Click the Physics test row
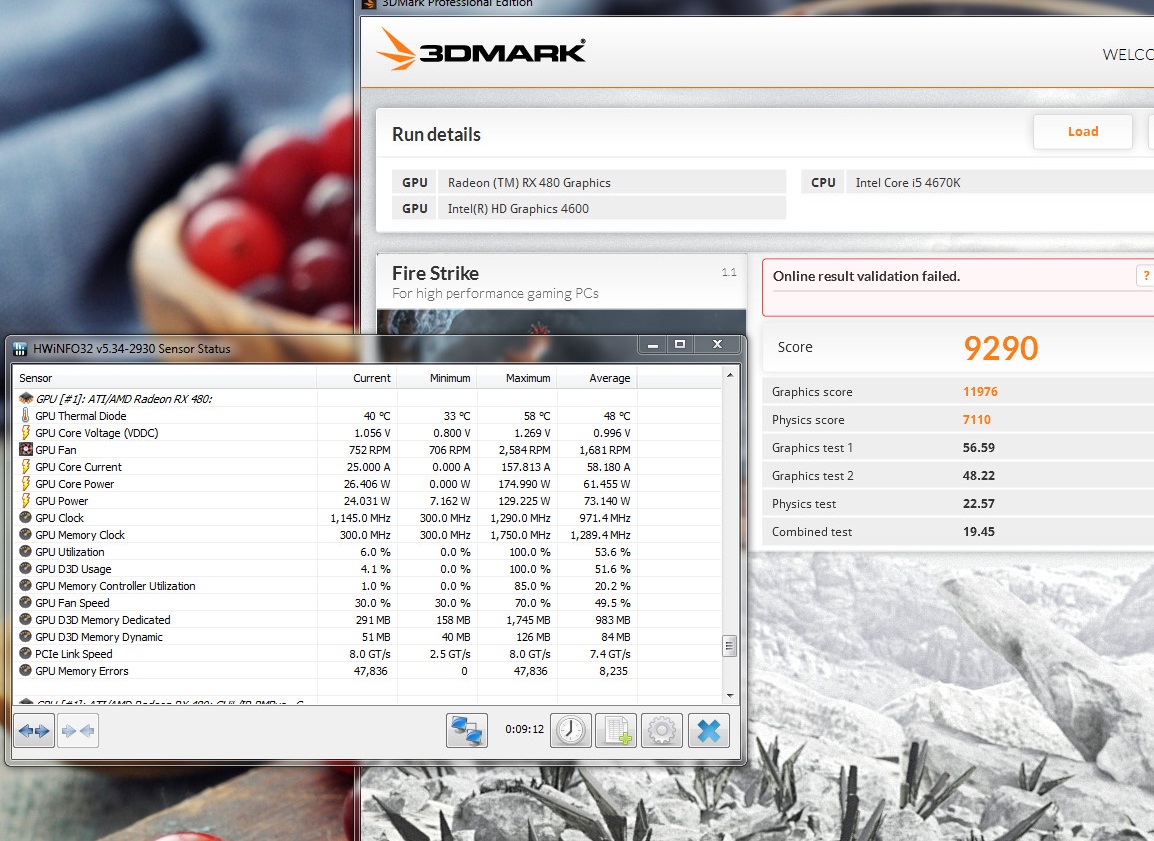1154x841 pixels. coord(957,503)
